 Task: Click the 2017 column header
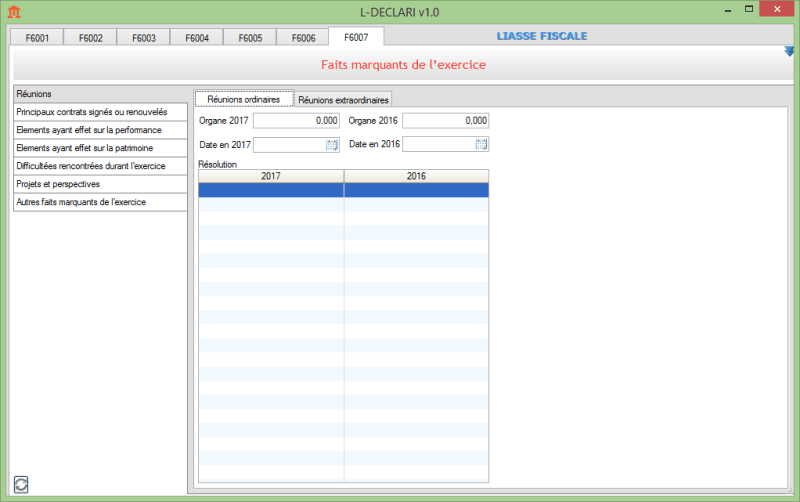pos(271,176)
